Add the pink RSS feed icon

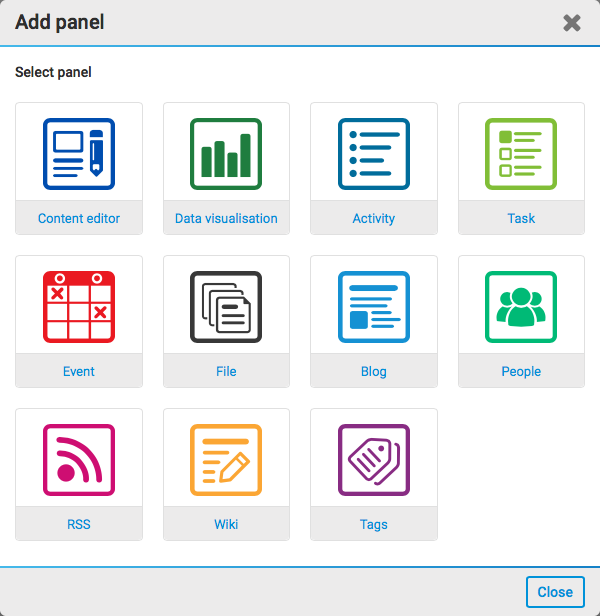pos(79,459)
